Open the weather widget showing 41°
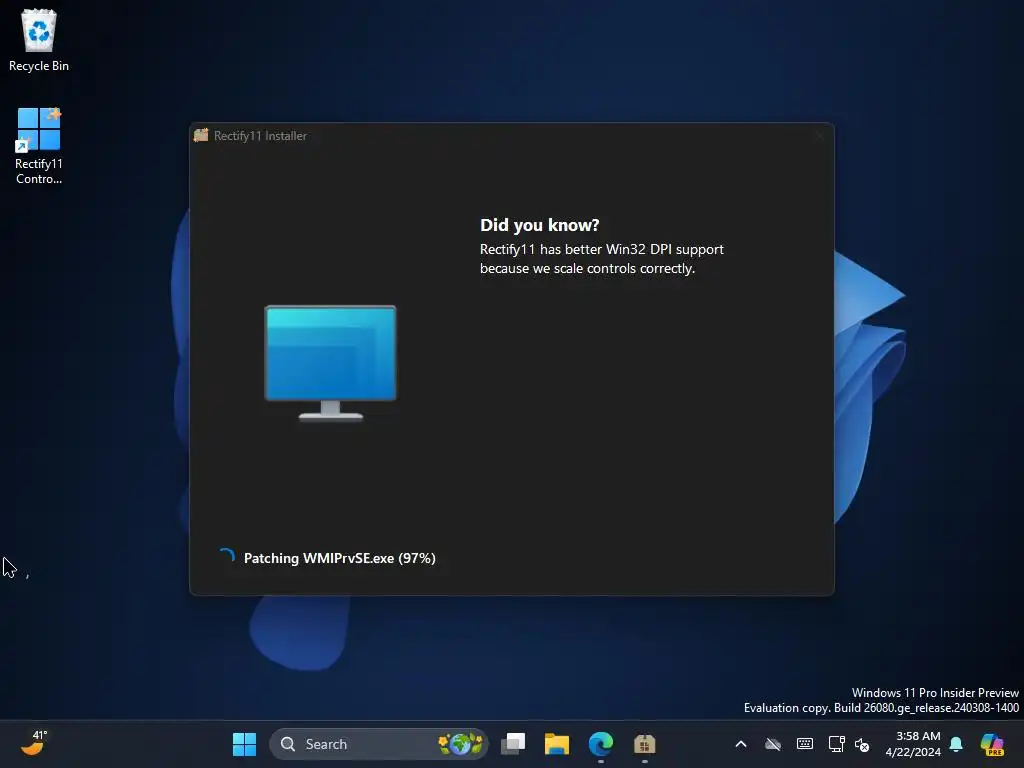1024x768 pixels. (x=34, y=743)
